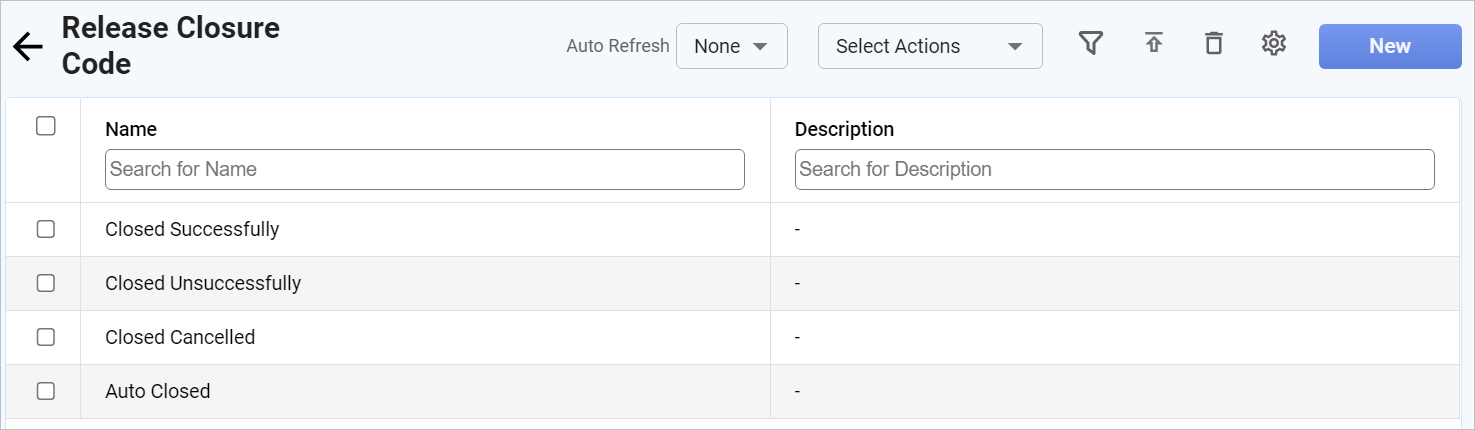The image size is (1475, 430).
Task: Select the Auto Closed row checkbox
Action: 45,391
